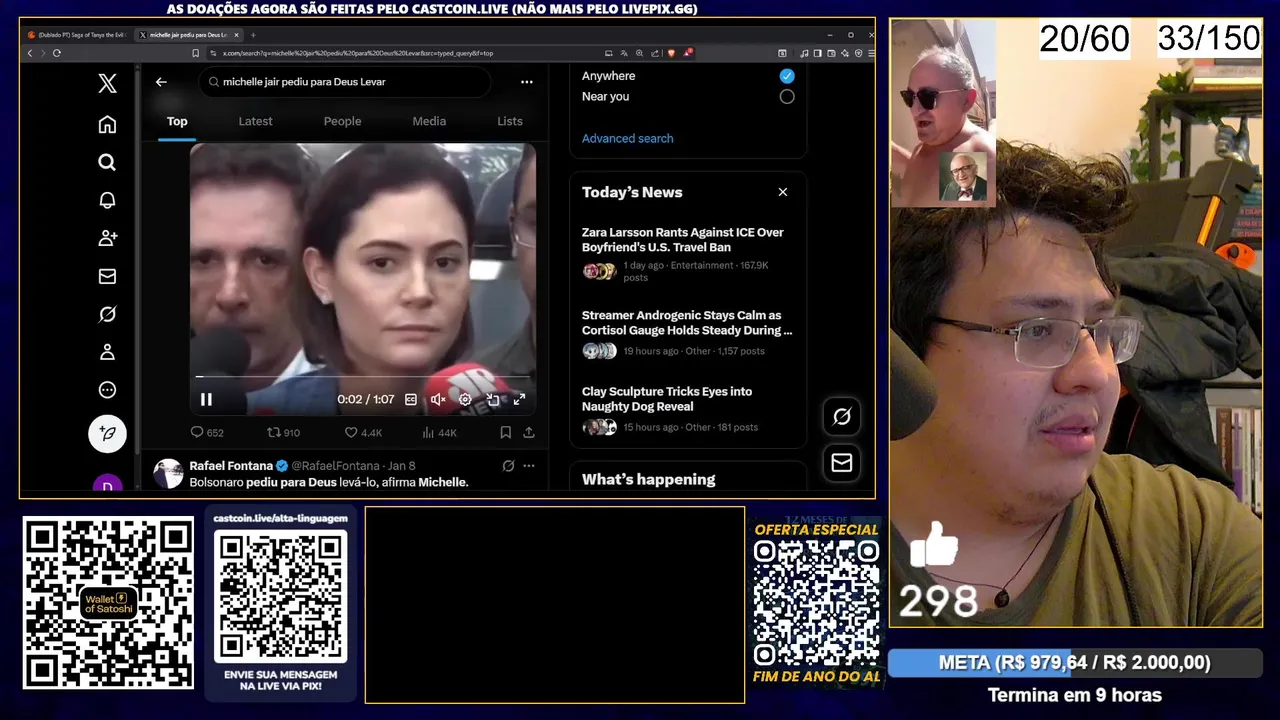Share the video post
Viewport: 1280px width, 720px height.
[x=529, y=433]
